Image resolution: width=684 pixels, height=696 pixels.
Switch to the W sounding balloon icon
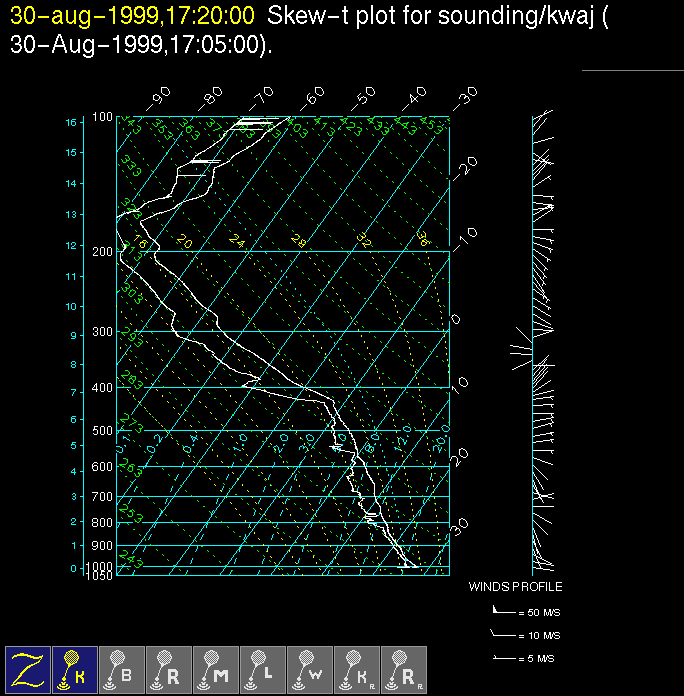tap(310, 669)
